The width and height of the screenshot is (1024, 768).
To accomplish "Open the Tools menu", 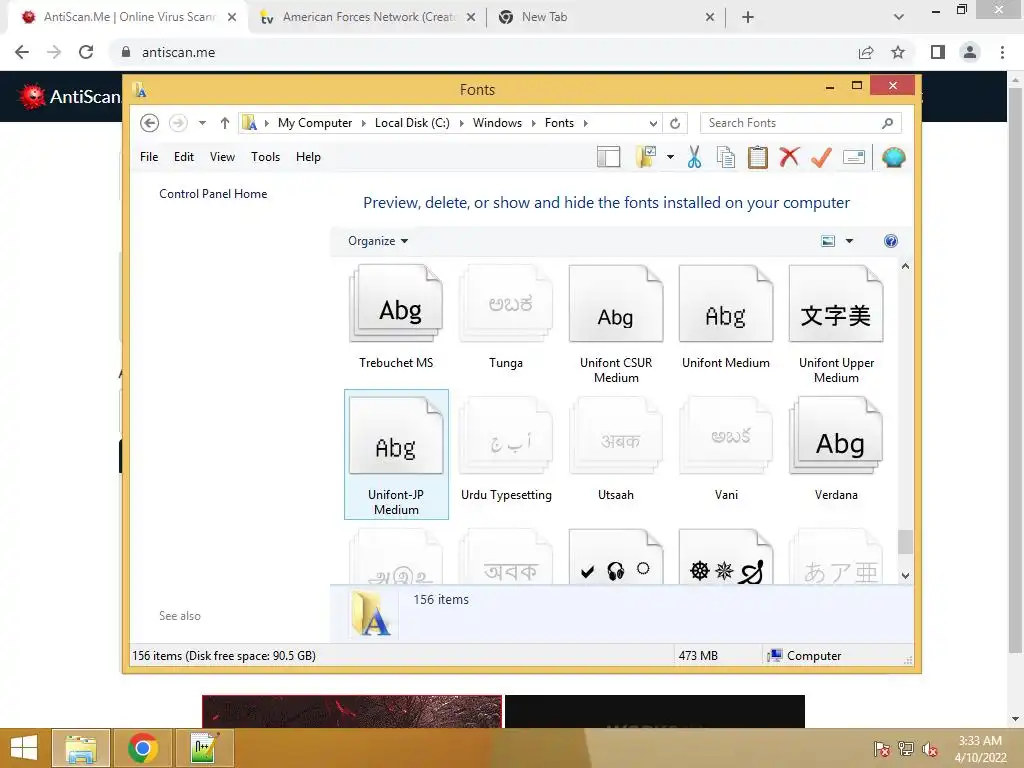I will pos(265,157).
